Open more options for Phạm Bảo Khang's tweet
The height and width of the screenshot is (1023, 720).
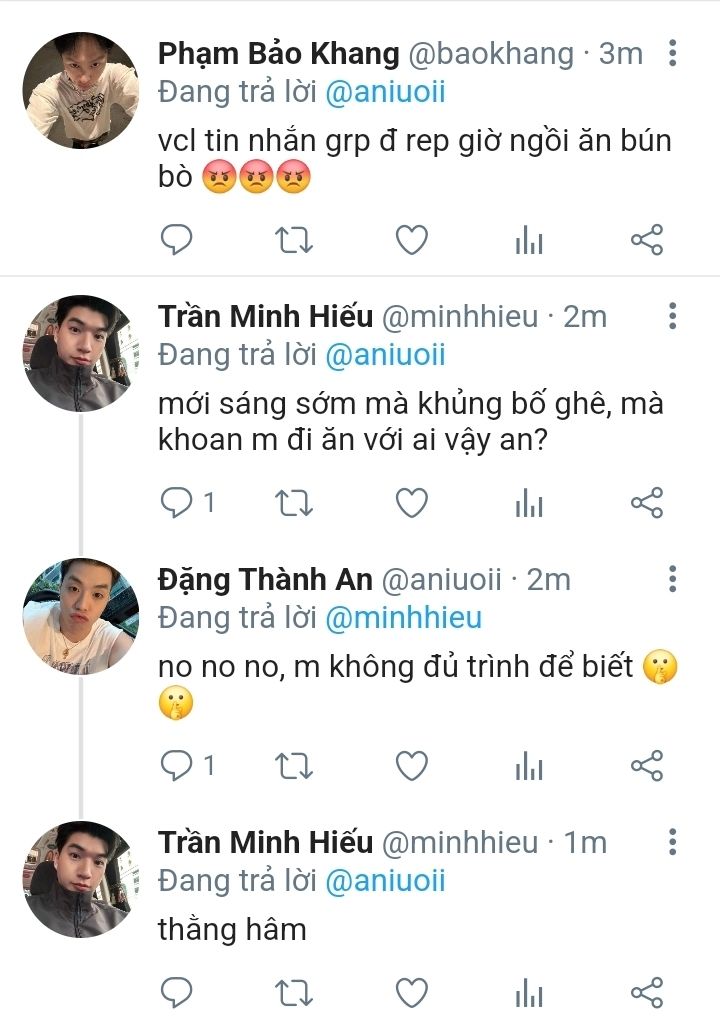(673, 52)
